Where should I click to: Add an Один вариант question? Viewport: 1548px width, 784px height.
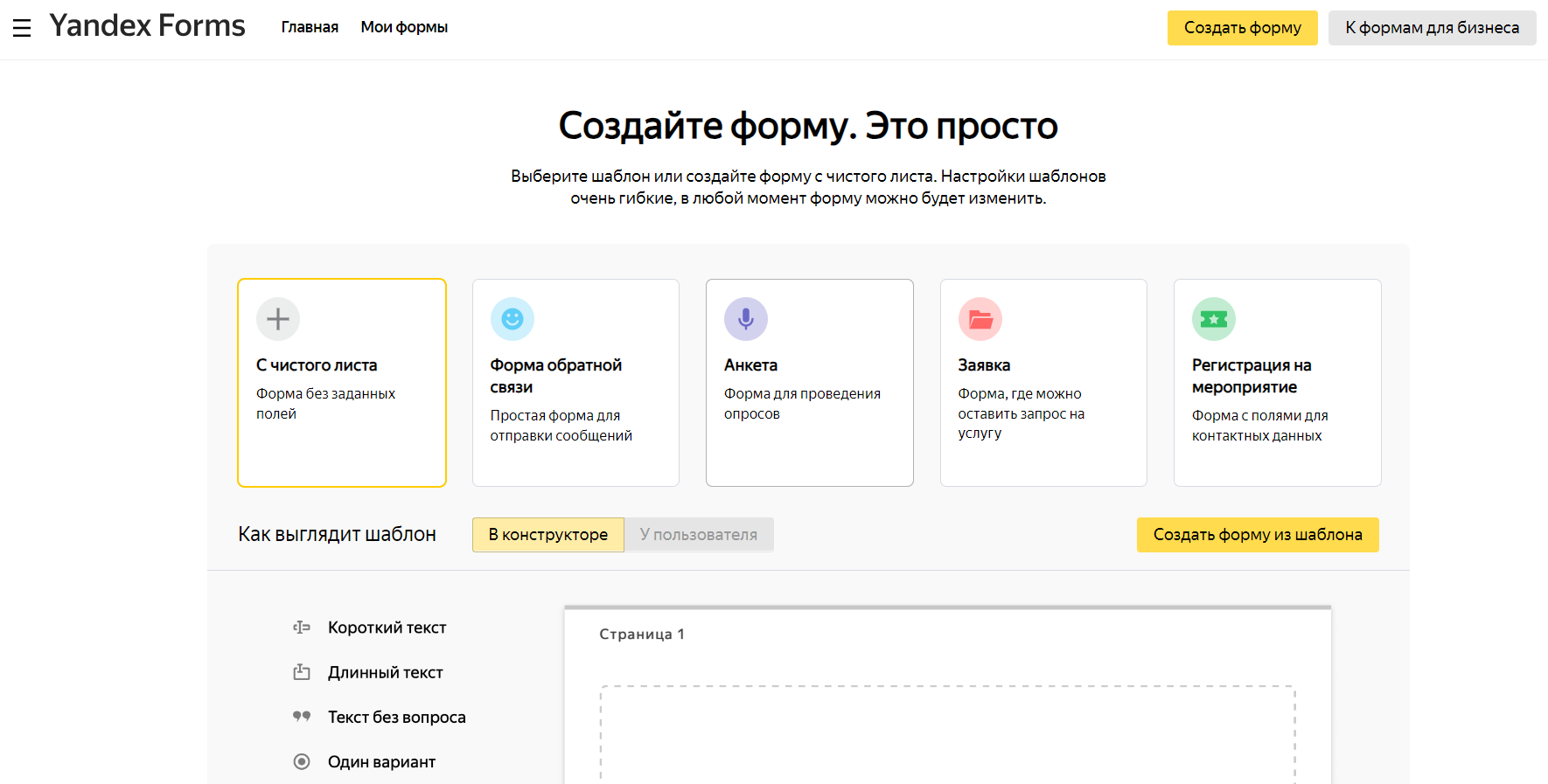pos(381,761)
